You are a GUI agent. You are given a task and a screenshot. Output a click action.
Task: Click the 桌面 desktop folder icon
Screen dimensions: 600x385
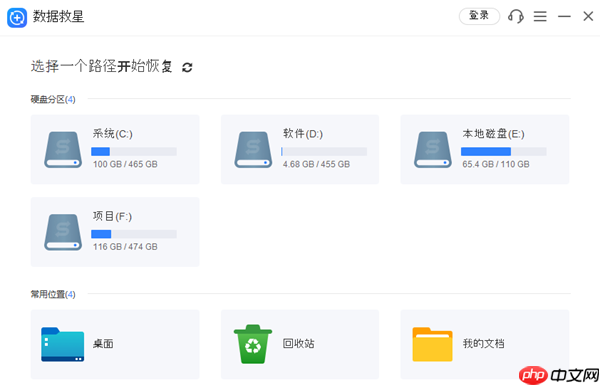63,344
